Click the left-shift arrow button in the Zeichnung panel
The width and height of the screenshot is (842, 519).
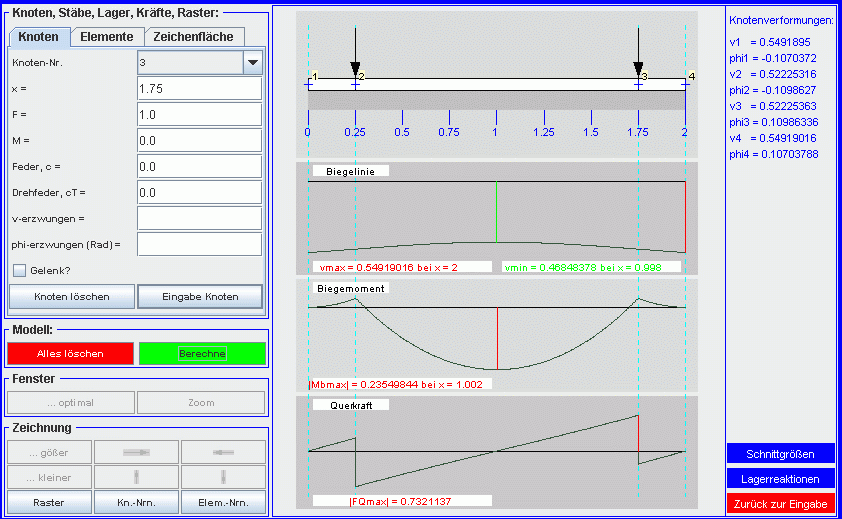point(223,452)
